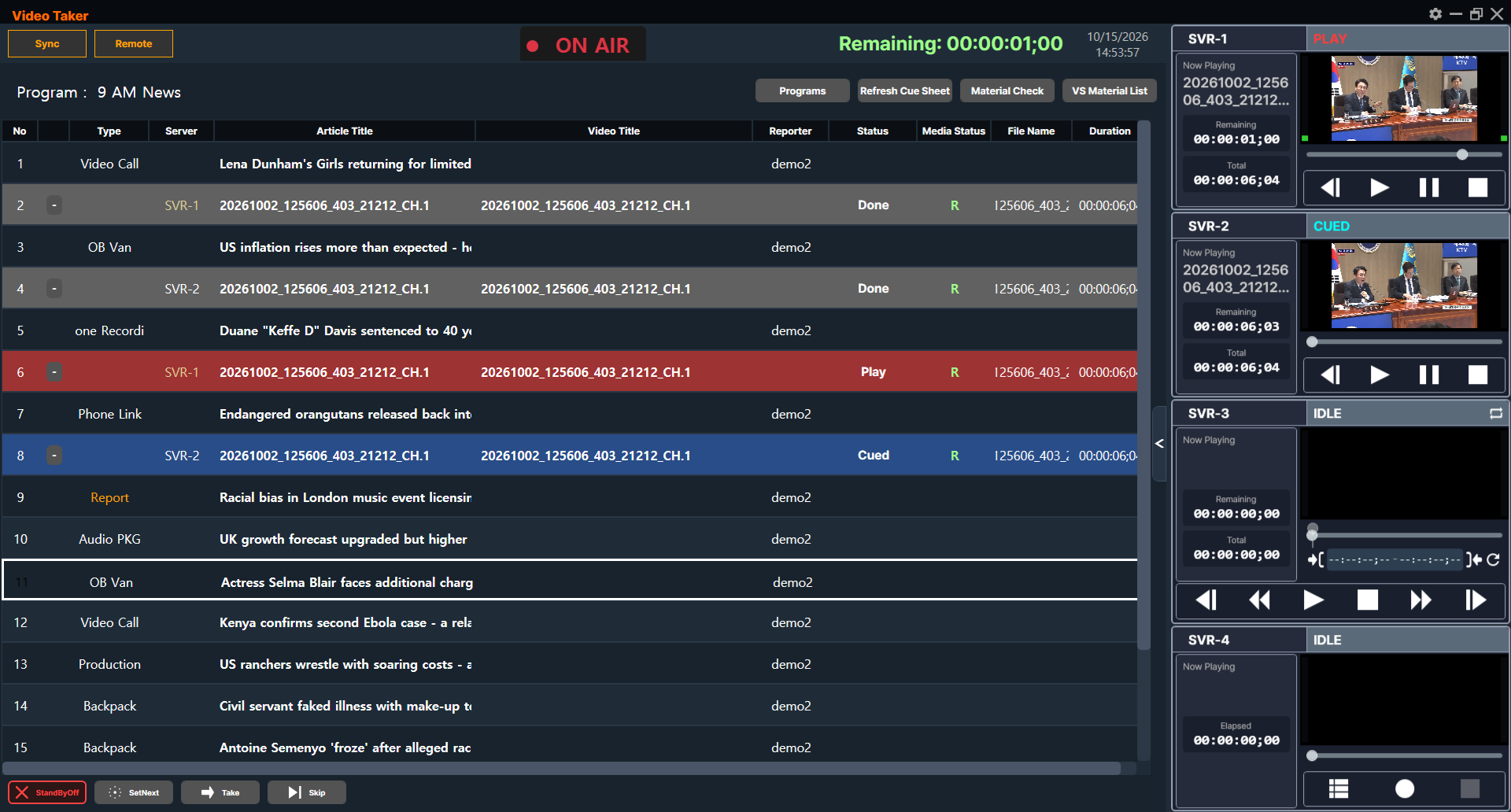
Task: Select the SVR-3 in/out timecode field
Action: point(1395,559)
